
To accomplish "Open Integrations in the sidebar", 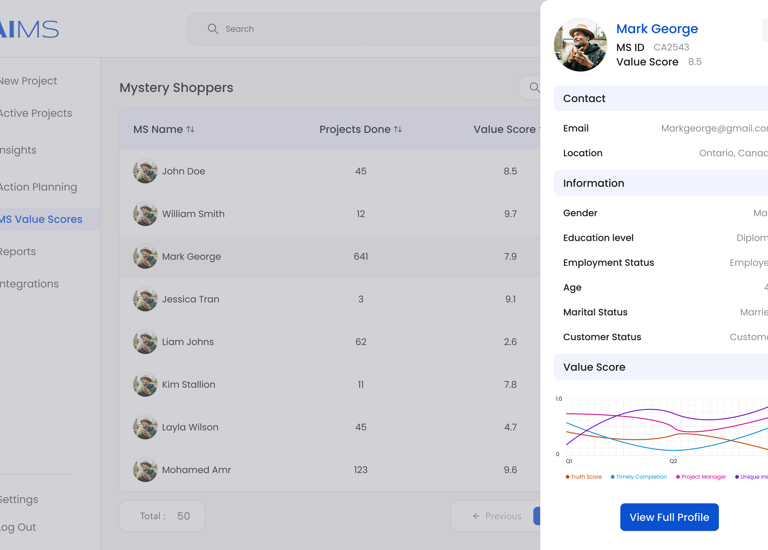I will pos(29,284).
